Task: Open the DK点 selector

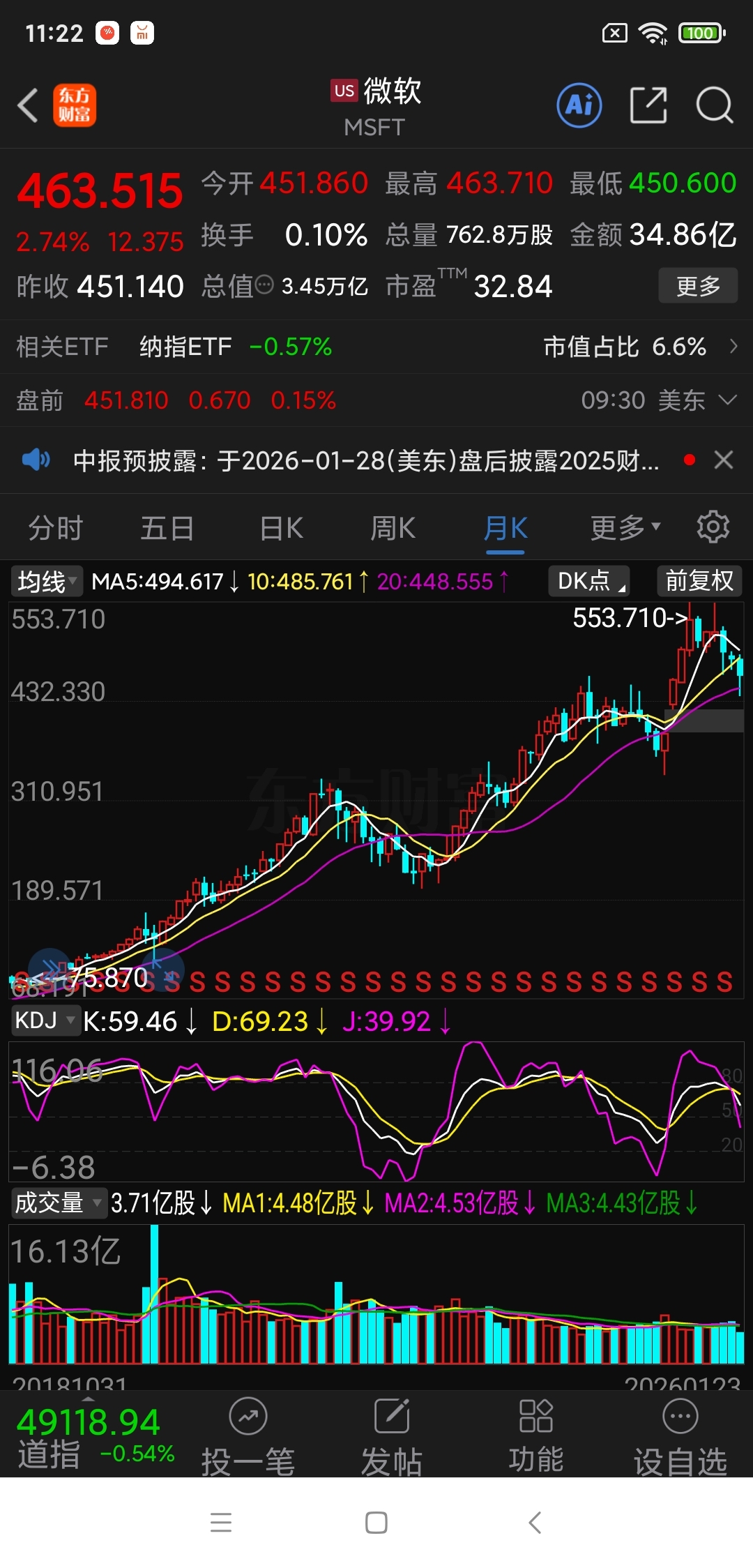Action: point(590,580)
